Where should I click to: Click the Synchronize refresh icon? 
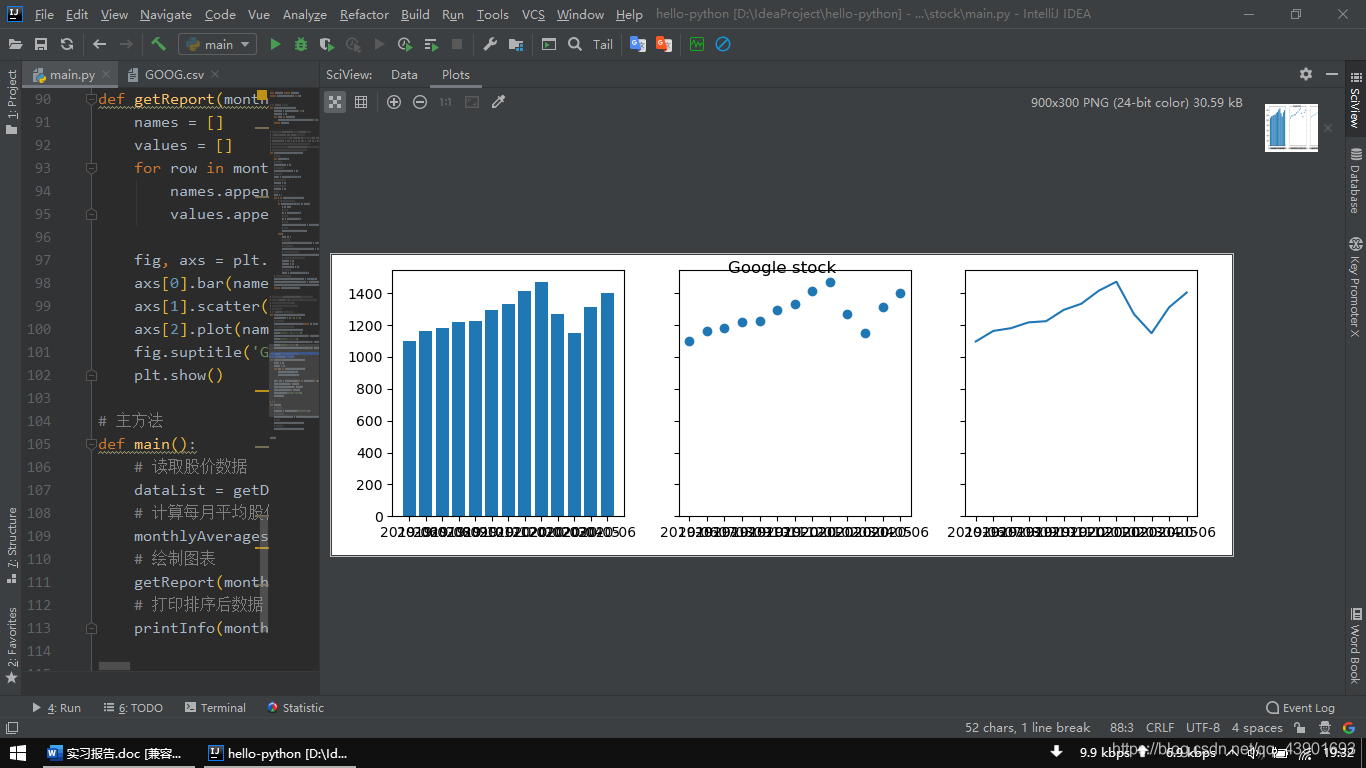pyautogui.click(x=67, y=44)
